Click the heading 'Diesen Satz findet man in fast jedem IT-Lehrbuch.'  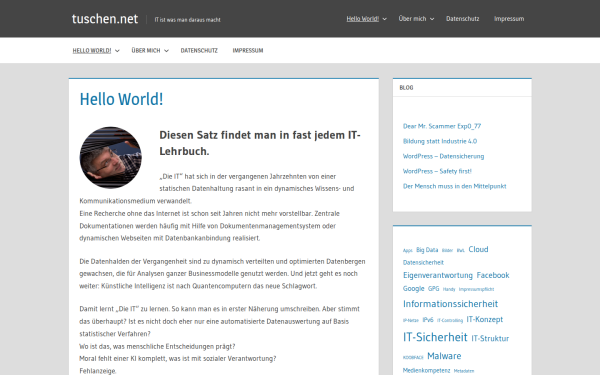point(260,143)
